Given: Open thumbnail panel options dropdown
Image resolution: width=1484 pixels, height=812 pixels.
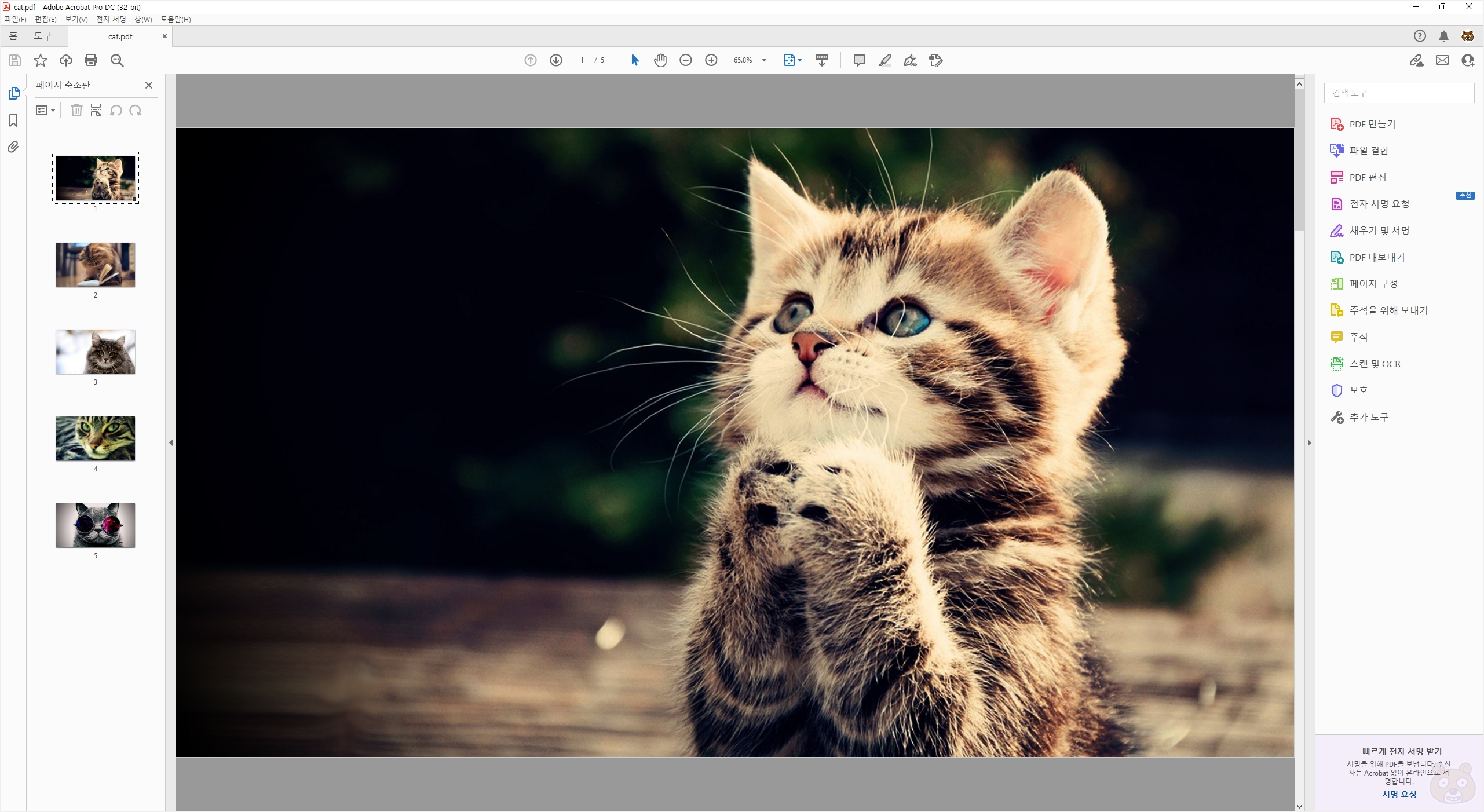Looking at the screenshot, I should pos(45,110).
